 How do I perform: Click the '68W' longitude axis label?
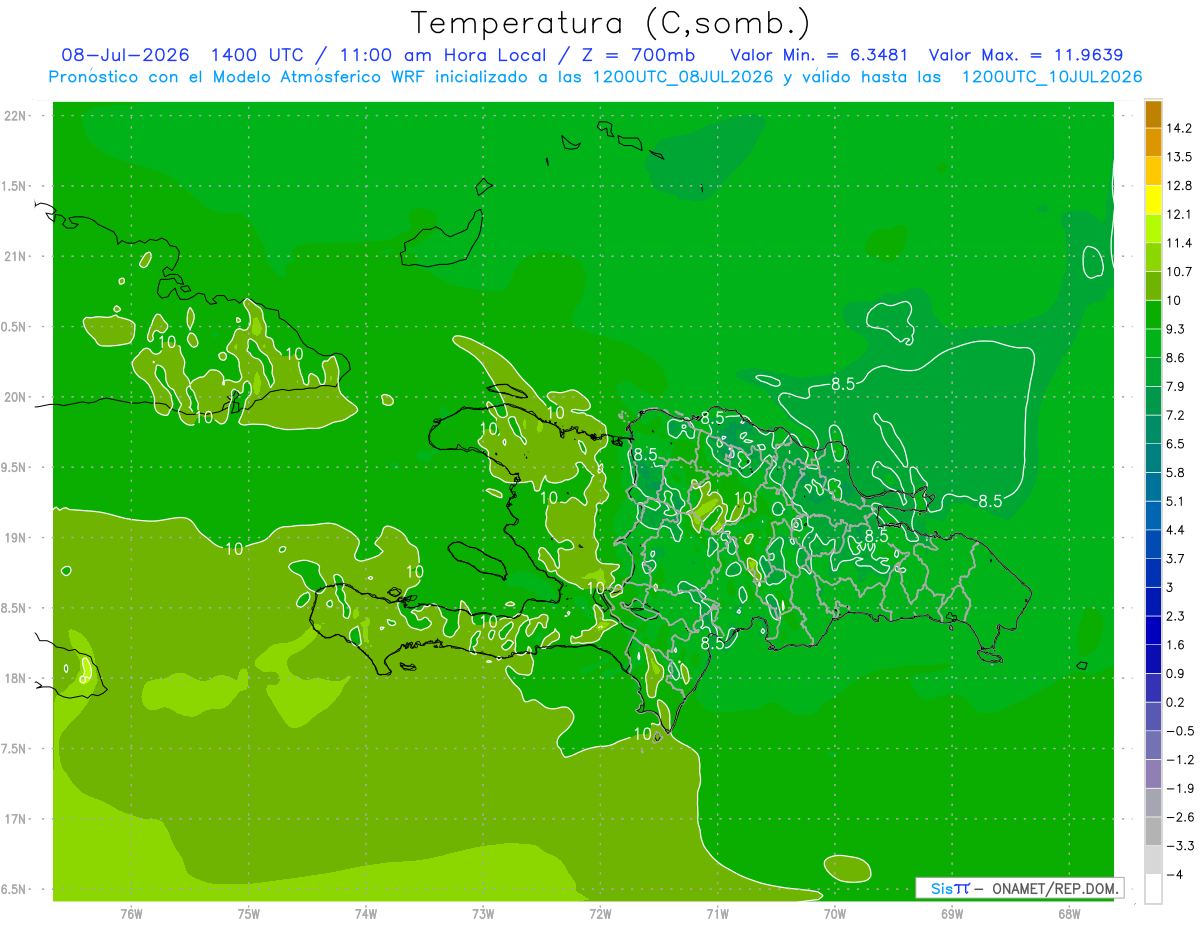tap(1069, 914)
